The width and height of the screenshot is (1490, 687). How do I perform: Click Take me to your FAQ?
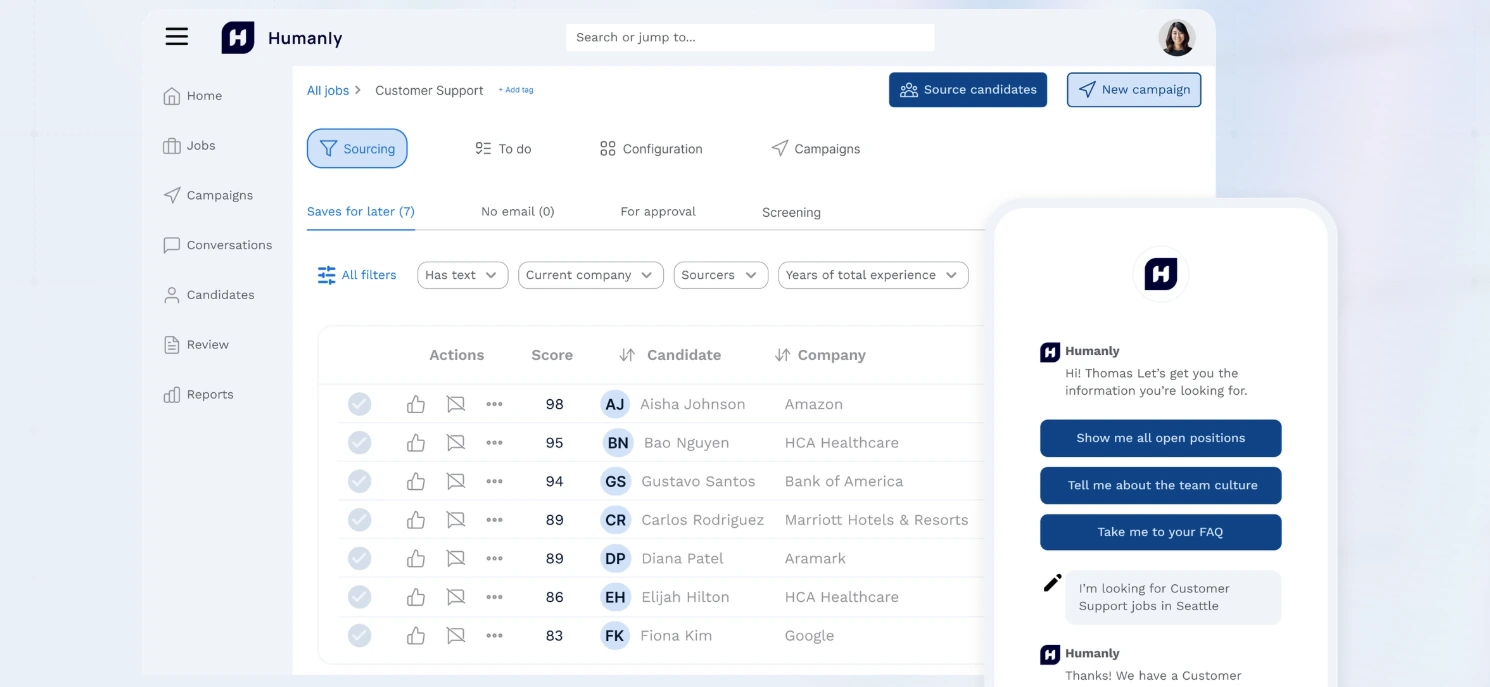coord(1160,532)
